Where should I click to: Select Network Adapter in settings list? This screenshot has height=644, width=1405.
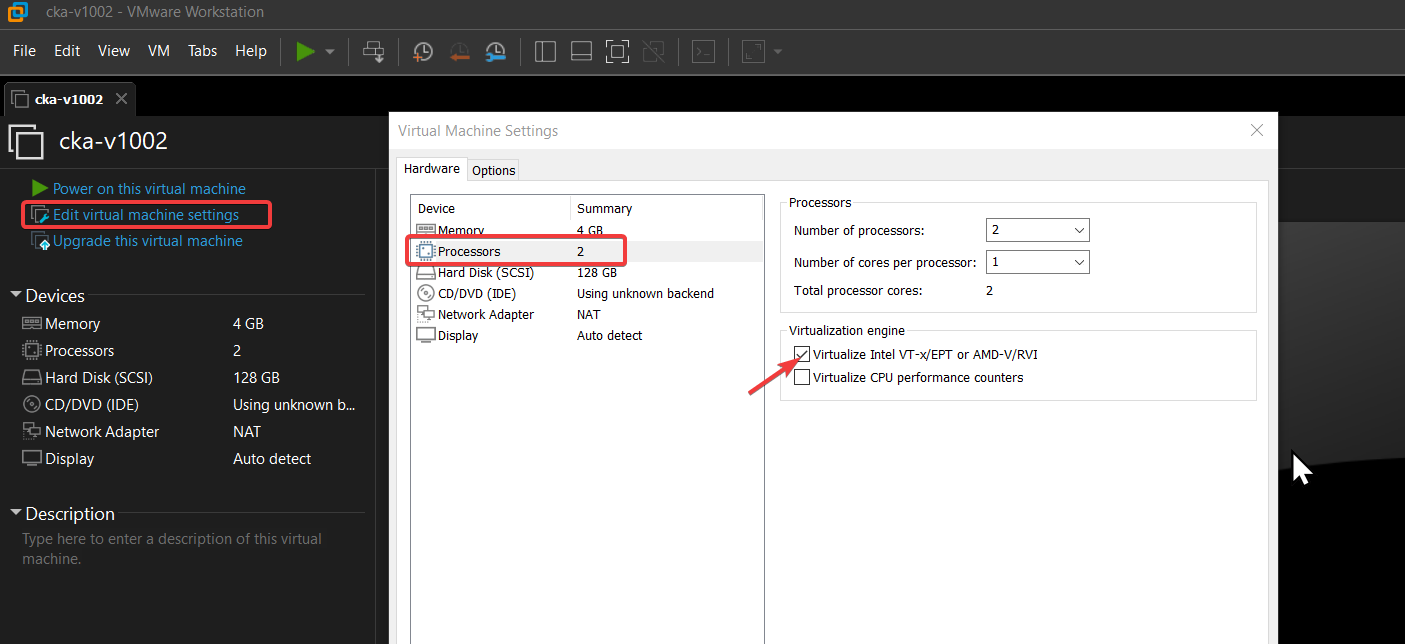click(587, 314)
